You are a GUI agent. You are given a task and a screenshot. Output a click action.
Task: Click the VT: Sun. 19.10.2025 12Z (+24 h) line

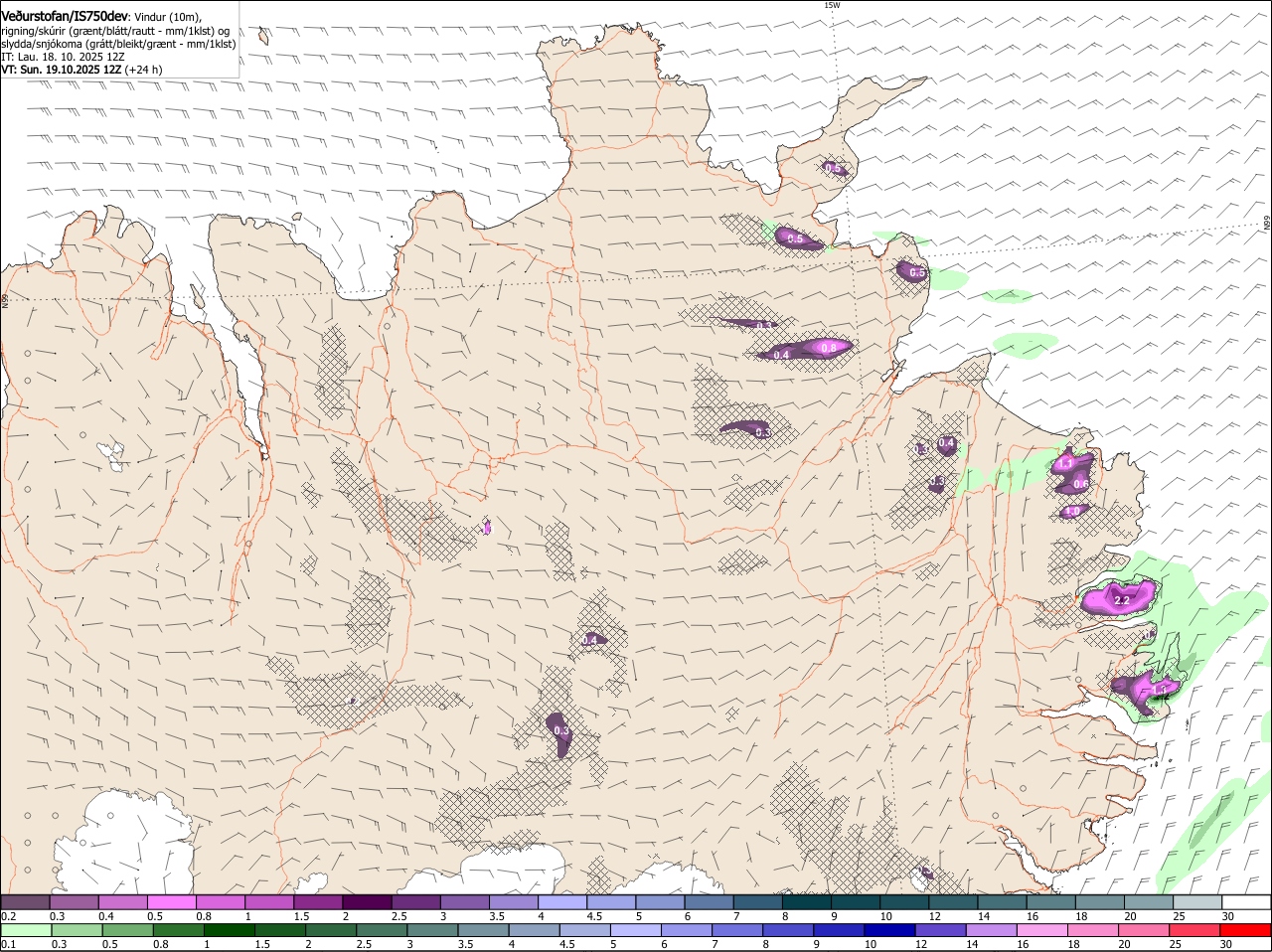(x=81, y=70)
